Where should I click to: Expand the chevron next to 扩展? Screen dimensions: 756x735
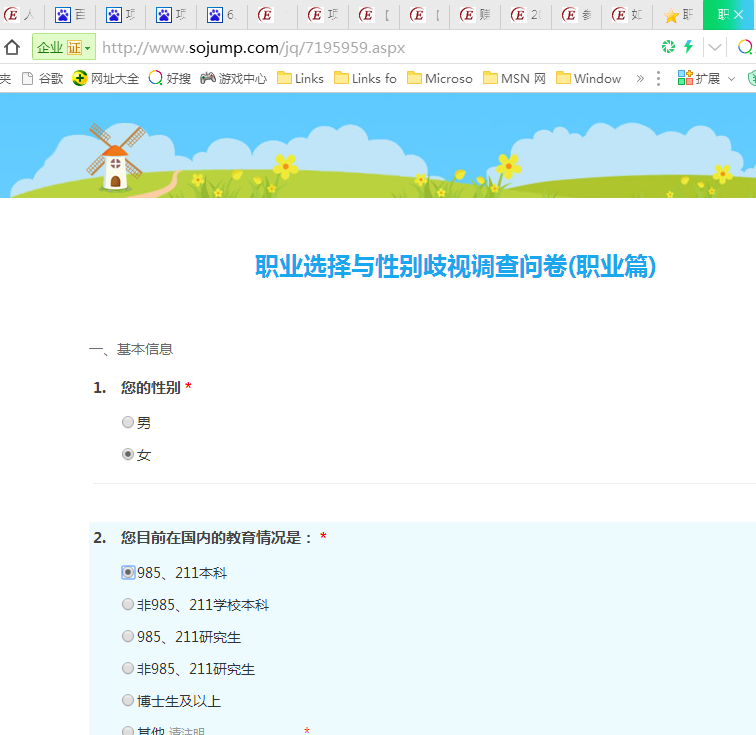(731, 79)
